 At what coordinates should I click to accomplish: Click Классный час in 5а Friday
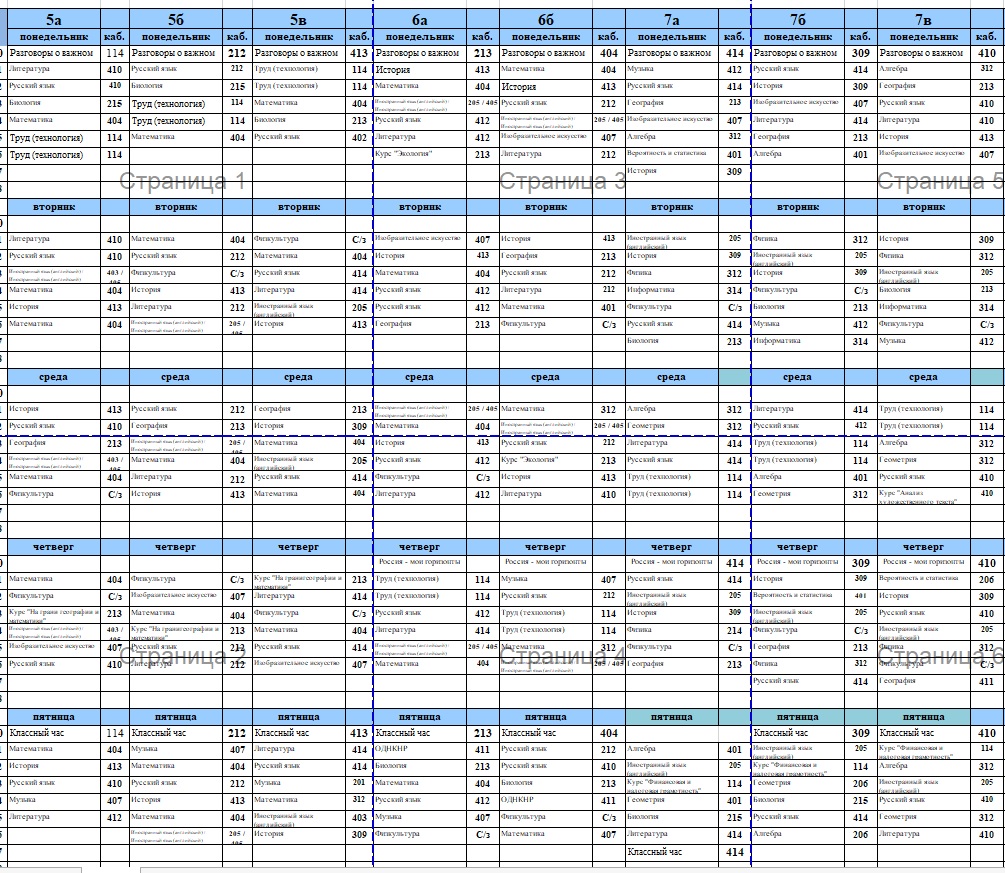point(53,733)
